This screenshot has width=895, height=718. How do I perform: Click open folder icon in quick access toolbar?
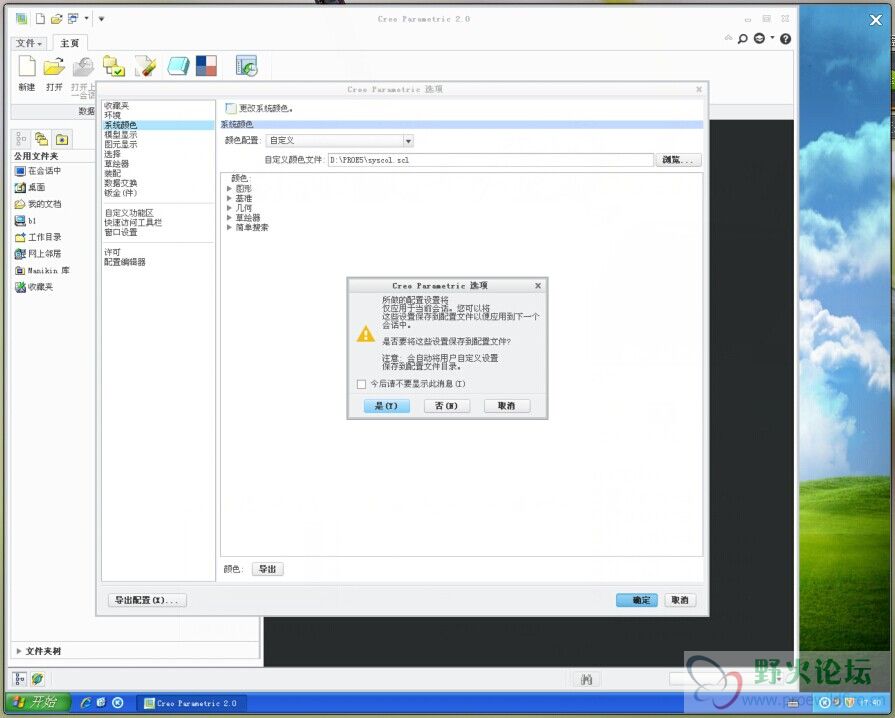(56, 19)
